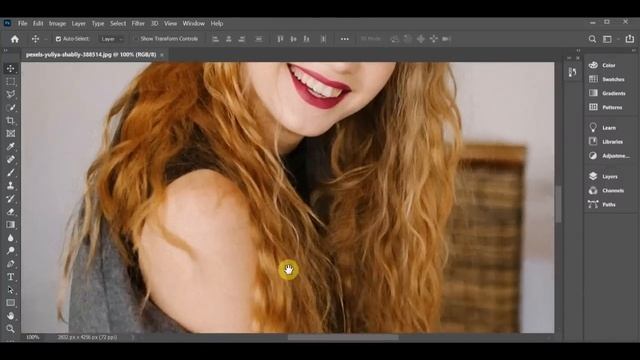
Task: Open the Window menu
Action: pos(194,24)
